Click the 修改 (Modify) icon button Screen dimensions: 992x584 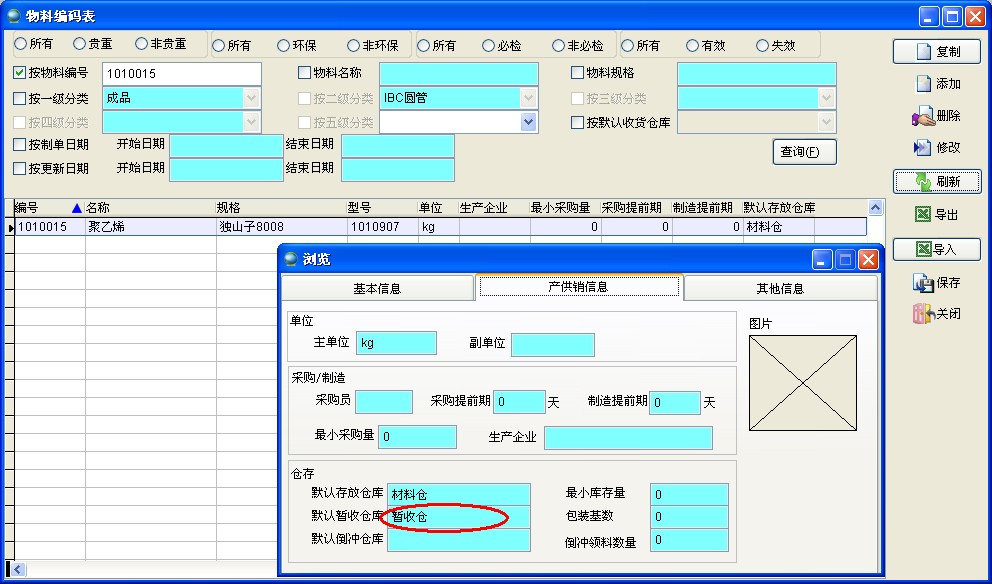click(936, 147)
